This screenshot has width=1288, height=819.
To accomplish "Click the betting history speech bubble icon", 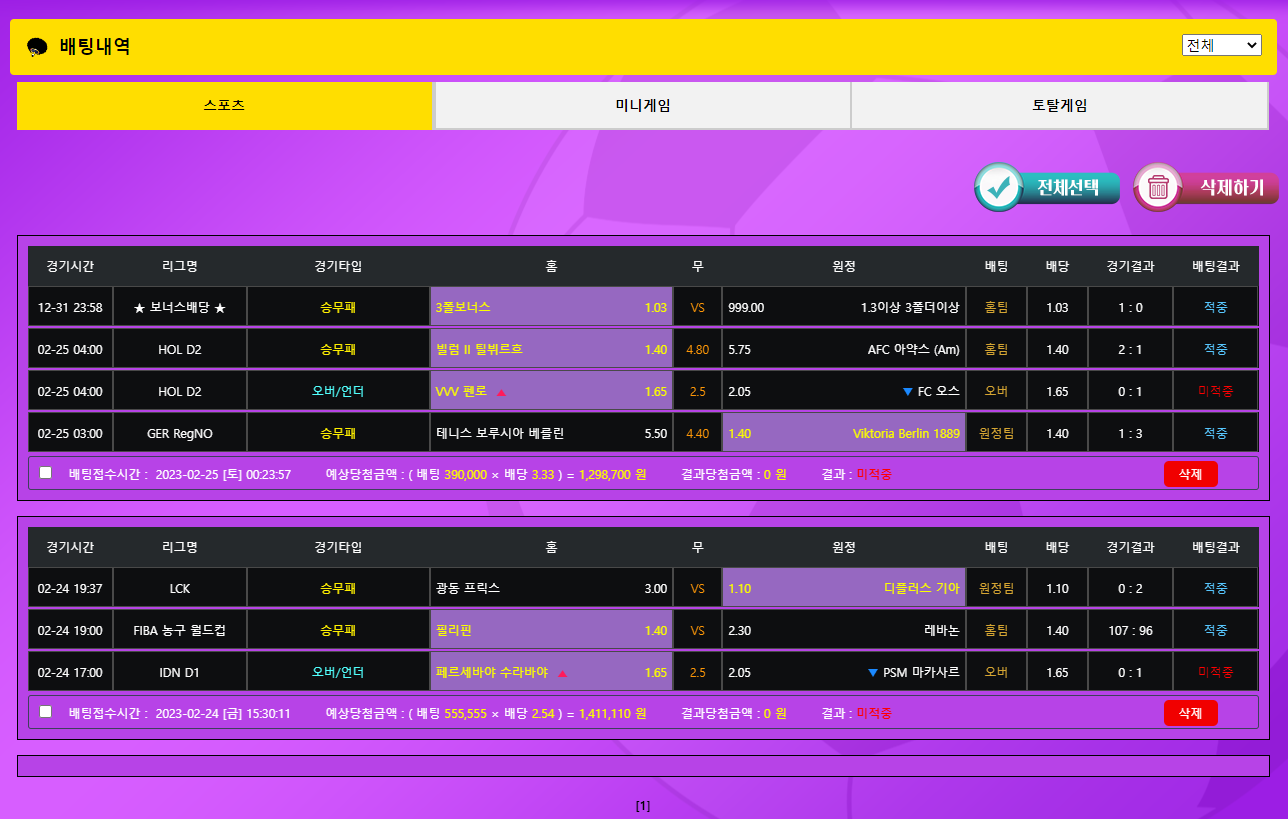I will [x=37, y=47].
